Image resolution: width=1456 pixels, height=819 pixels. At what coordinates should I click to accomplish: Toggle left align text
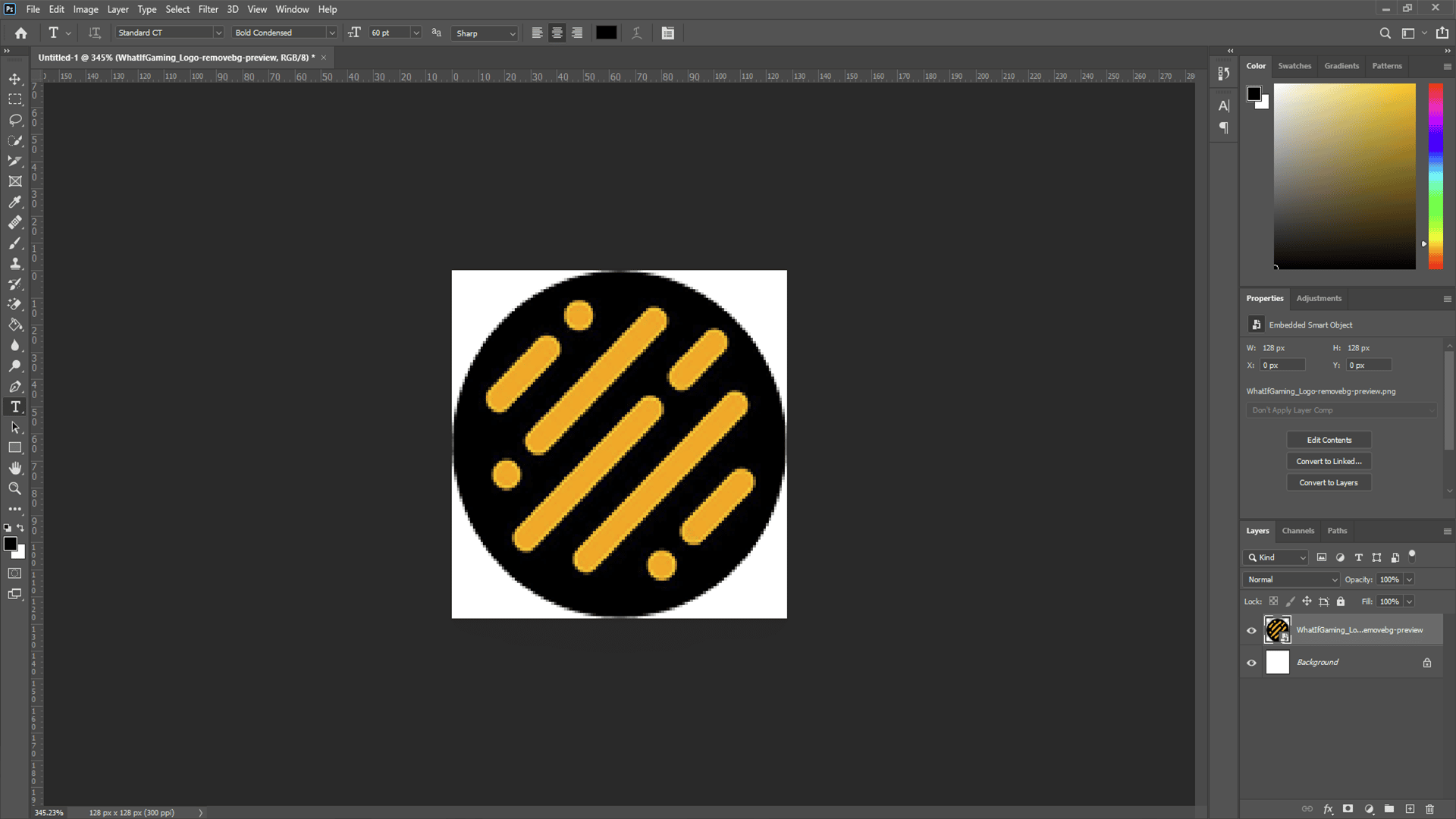pos(537,33)
